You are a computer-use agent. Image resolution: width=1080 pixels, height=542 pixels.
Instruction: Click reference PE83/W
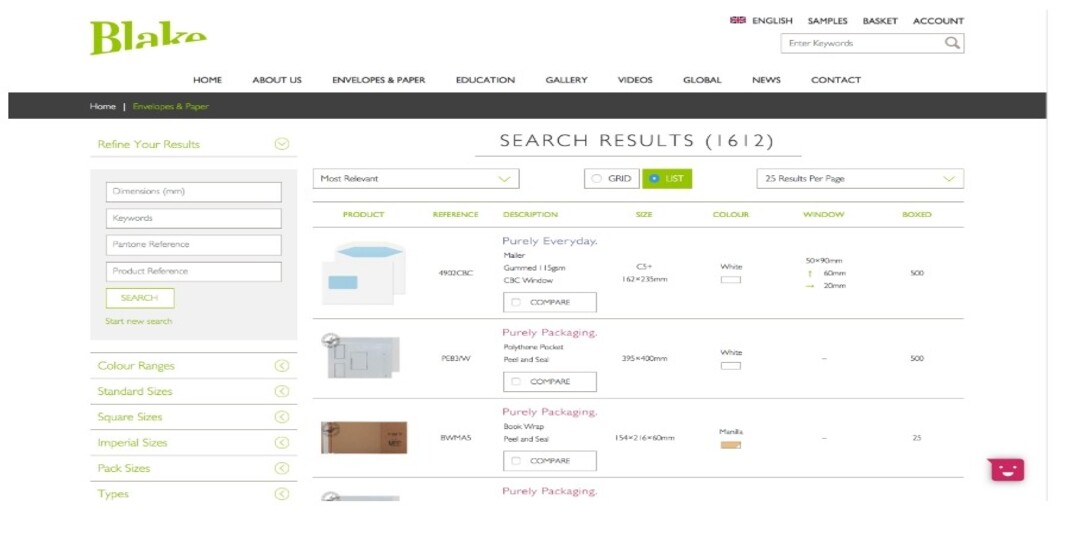coord(456,358)
